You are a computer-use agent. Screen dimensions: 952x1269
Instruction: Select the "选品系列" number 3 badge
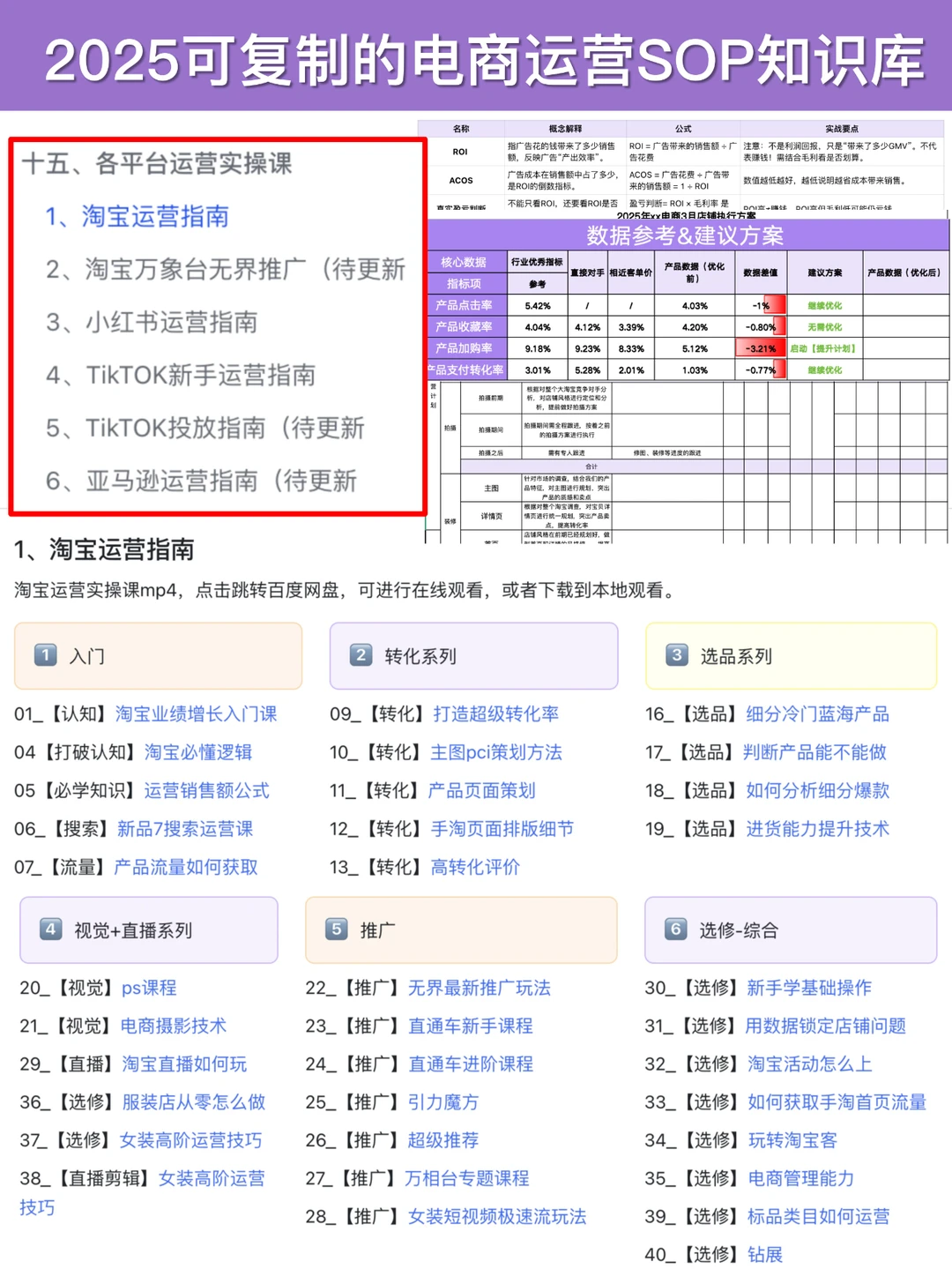click(678, 655)
